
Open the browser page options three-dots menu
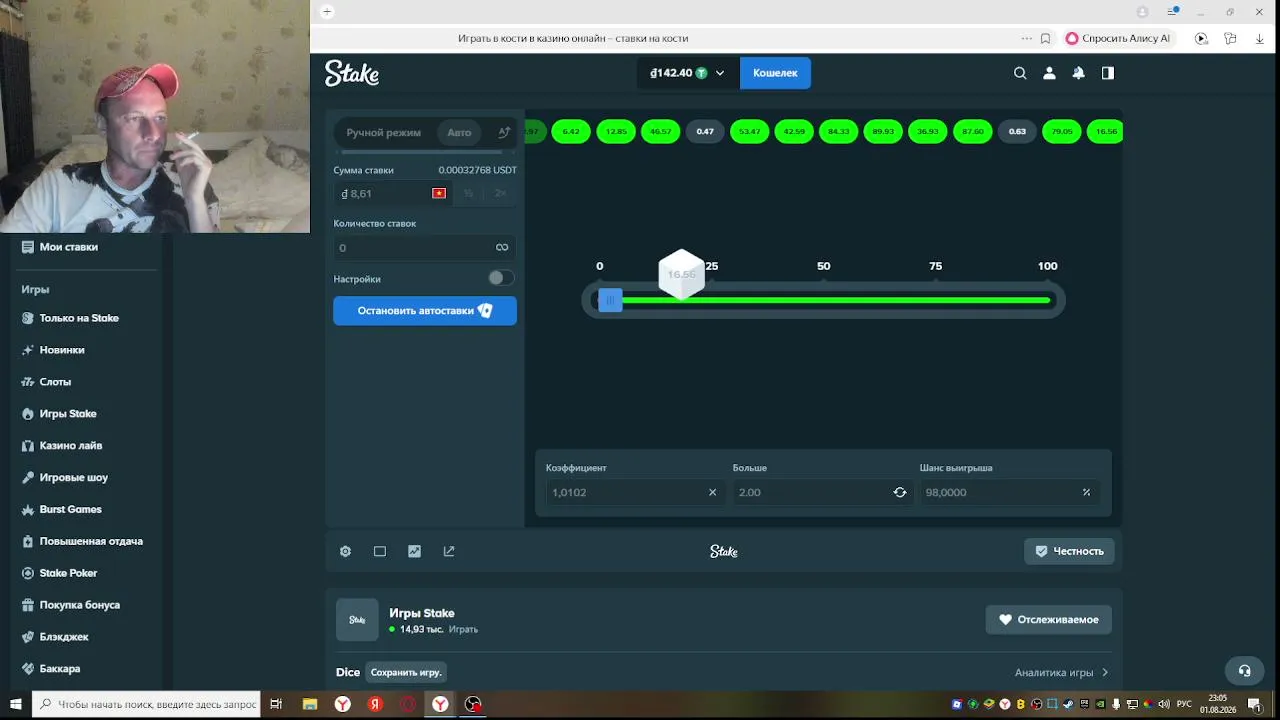[1026, 39]
